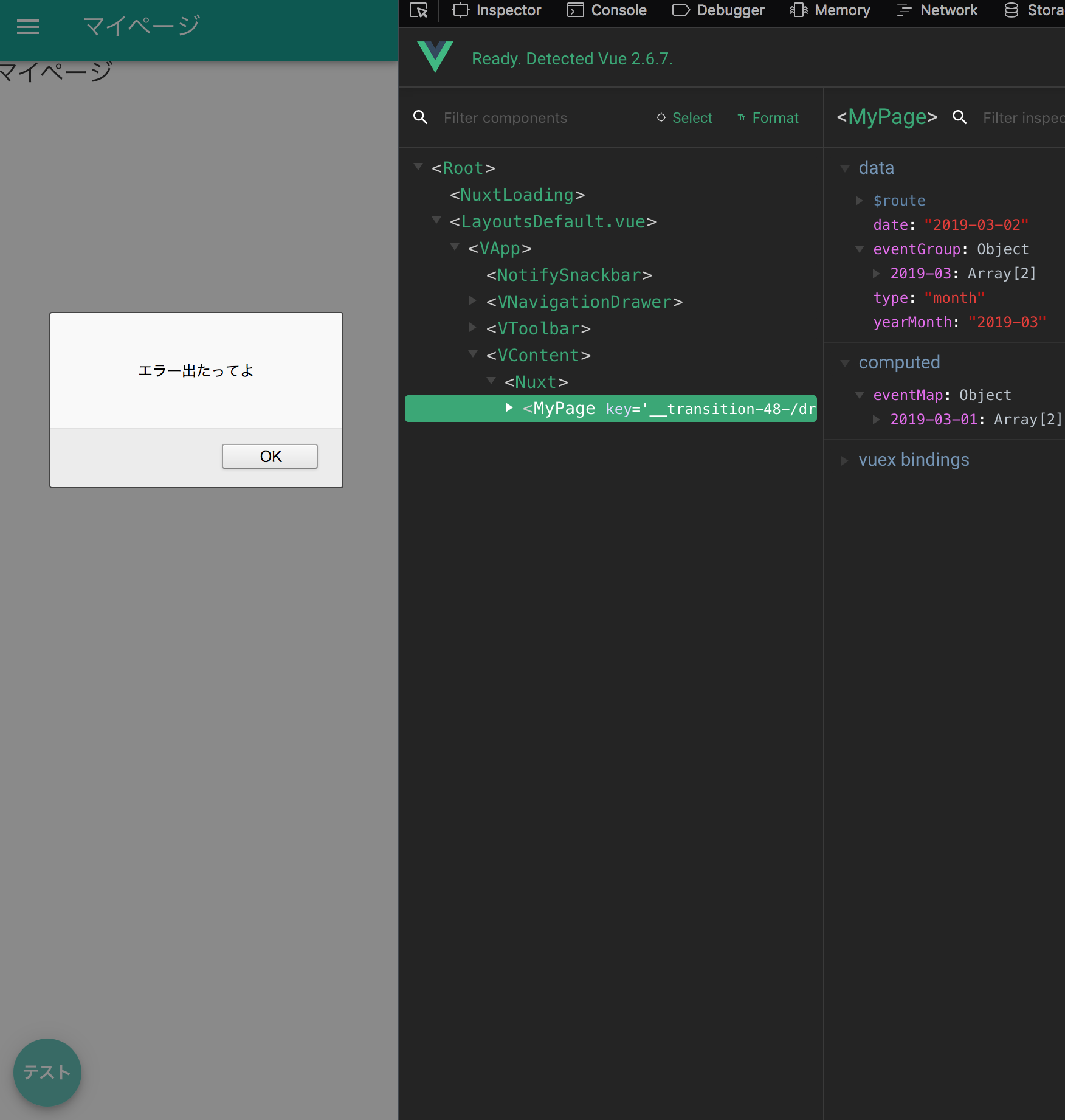Screen dimensions: 1065x1120
Task: Expand the vuex bindings section
Action: click(x=844, y=460)
